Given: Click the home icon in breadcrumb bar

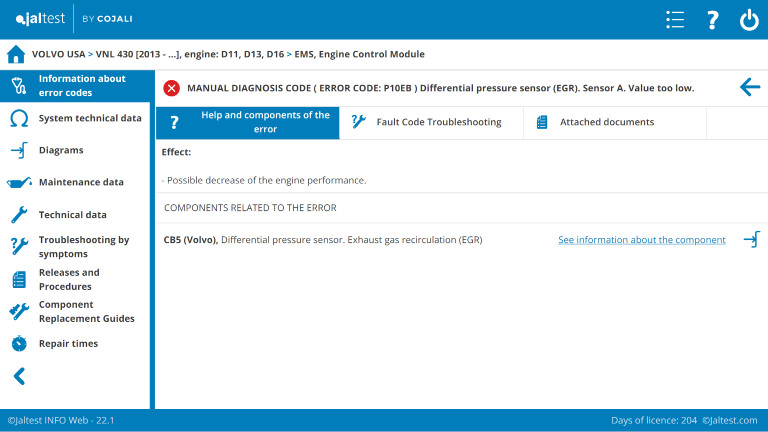Looking at the screenshot, I should tap(15, 54).
